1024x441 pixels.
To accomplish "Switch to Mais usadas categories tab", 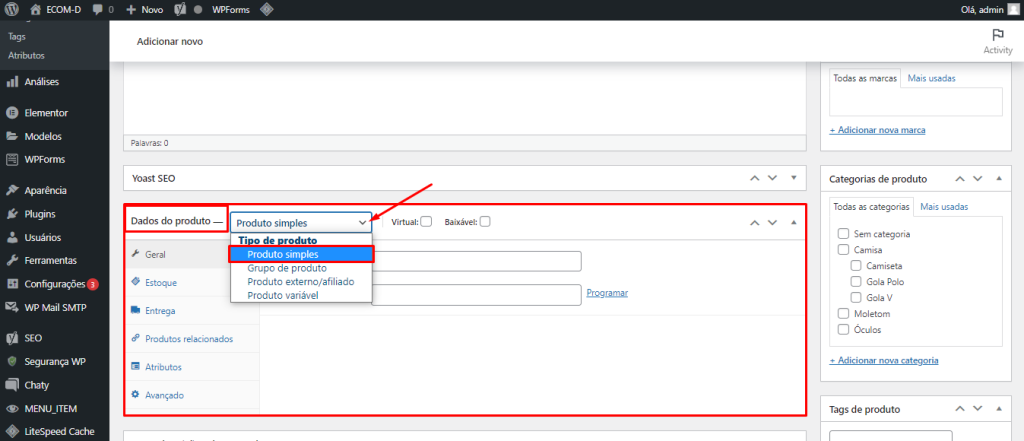I will 944,206.
